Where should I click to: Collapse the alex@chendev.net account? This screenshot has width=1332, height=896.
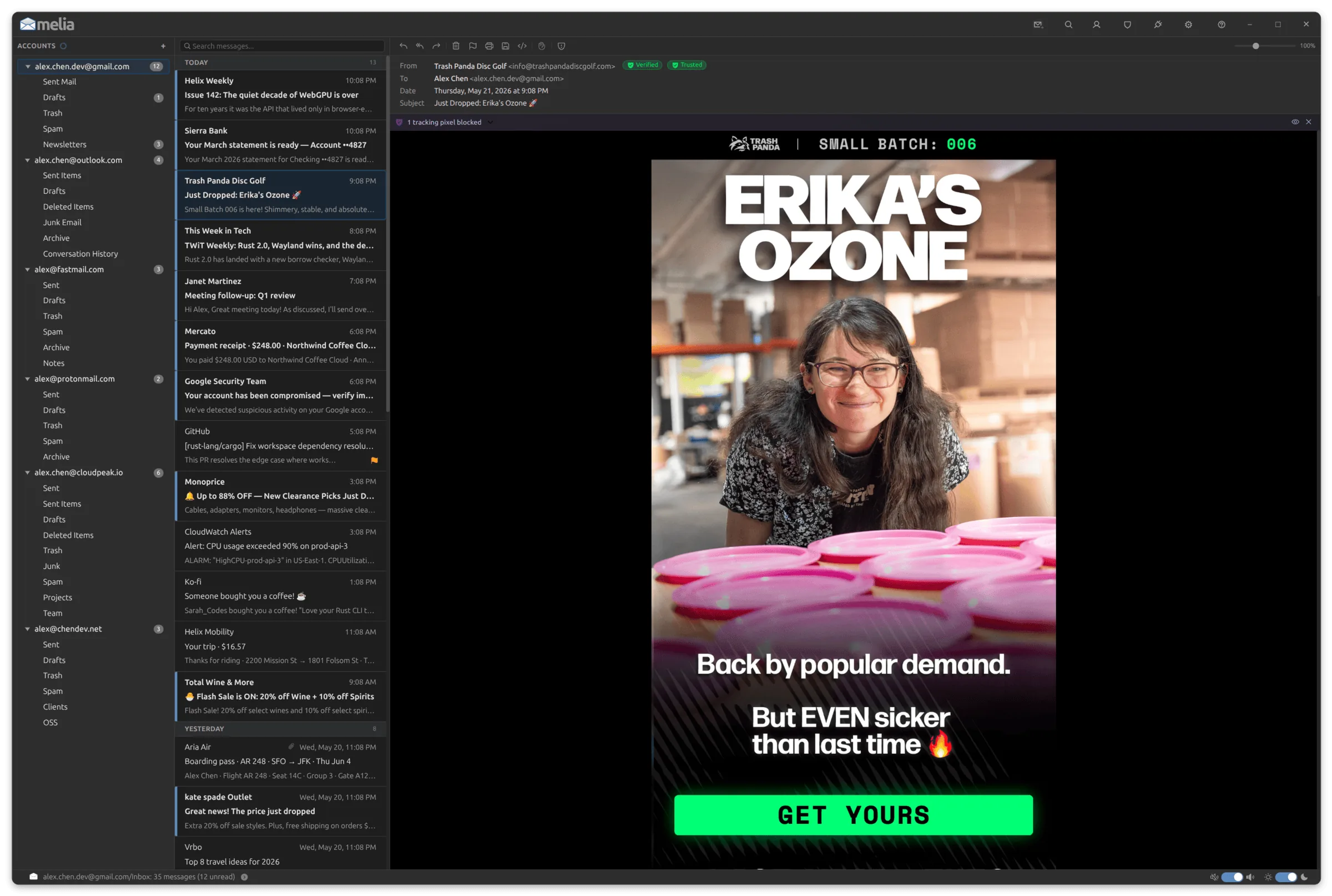[27, 629]
